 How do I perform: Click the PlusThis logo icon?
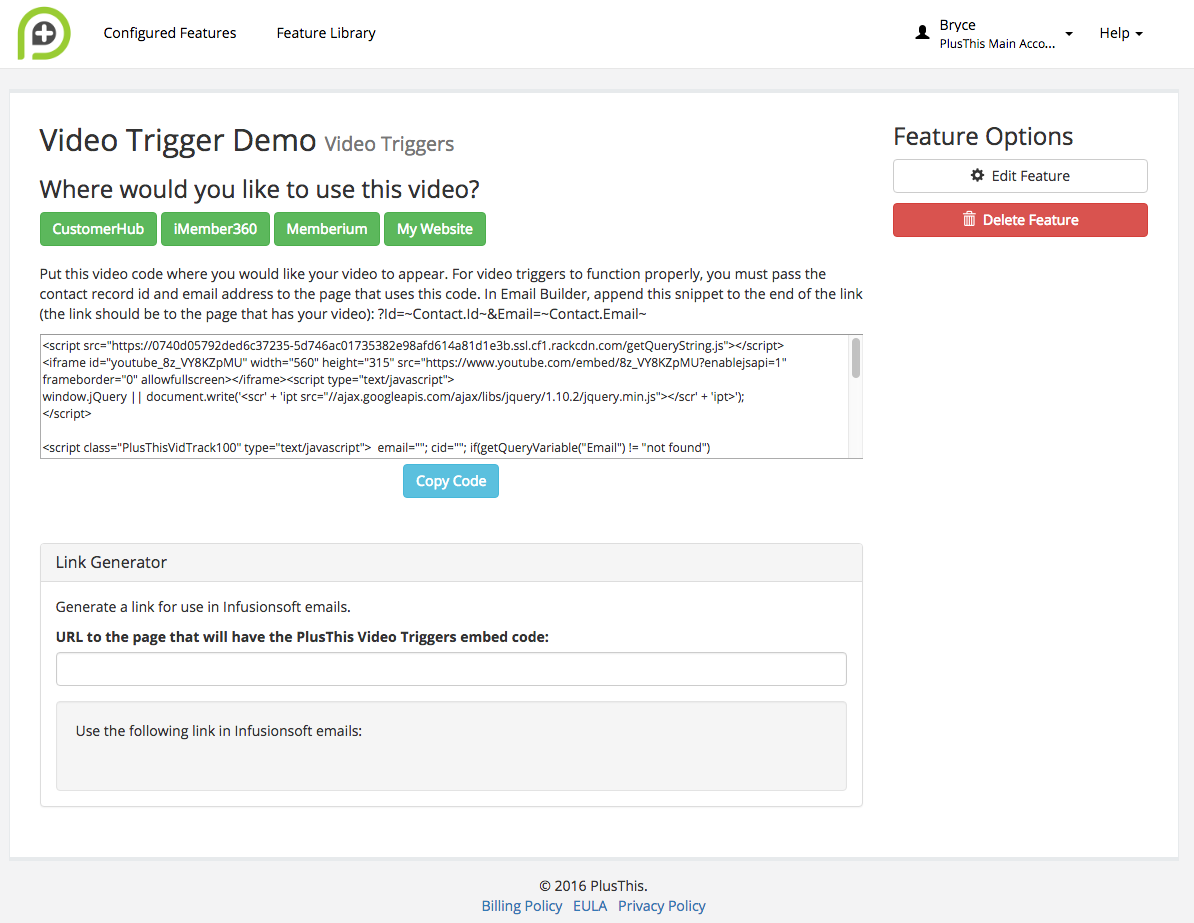(44, 34)
